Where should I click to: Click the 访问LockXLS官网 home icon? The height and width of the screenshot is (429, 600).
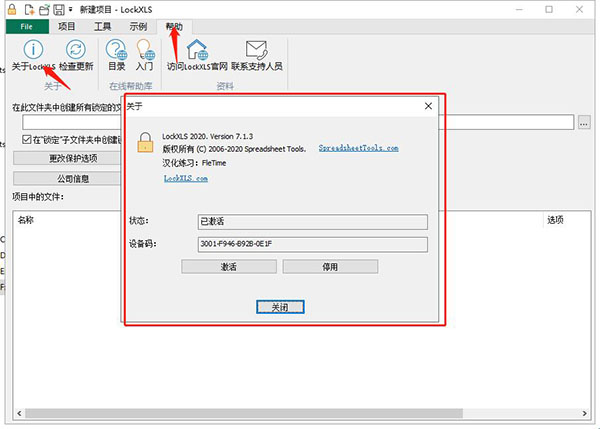pyautogui.click(x=197, y=48)
